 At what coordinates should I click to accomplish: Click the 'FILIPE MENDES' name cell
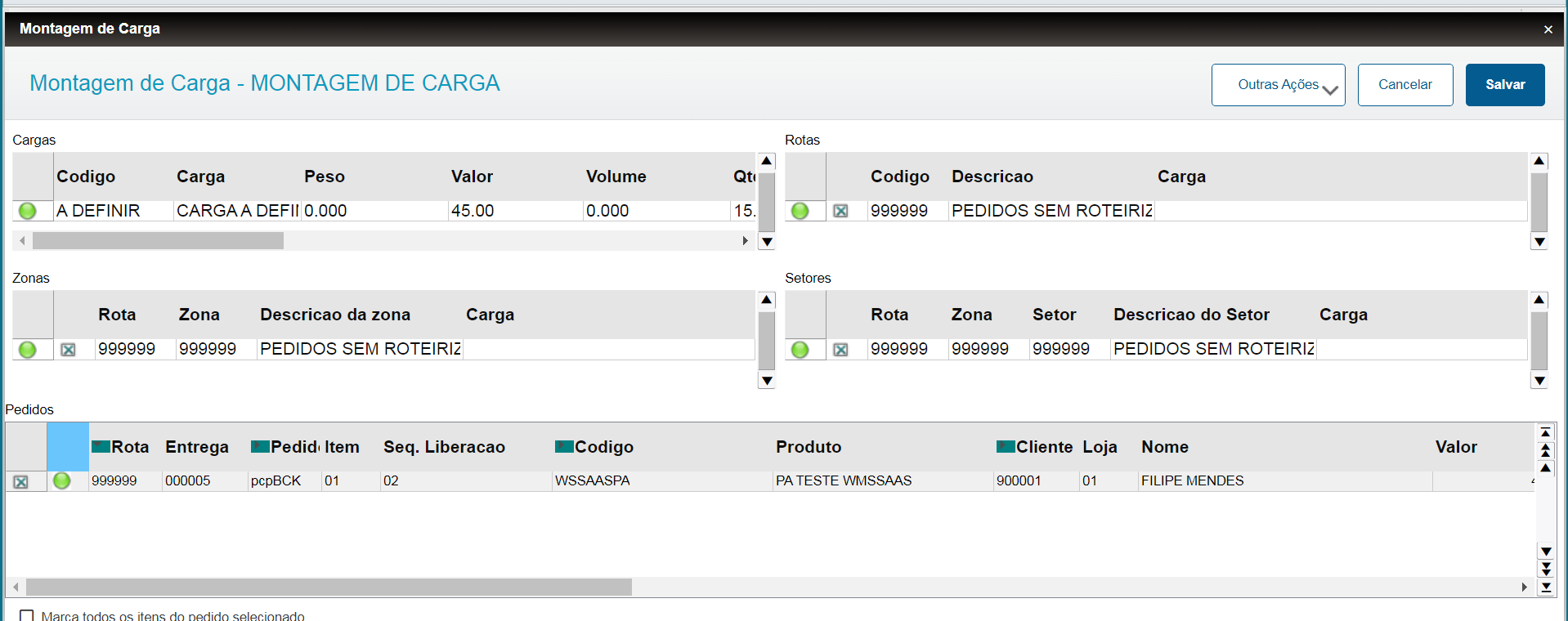[x=1285, y=480]
